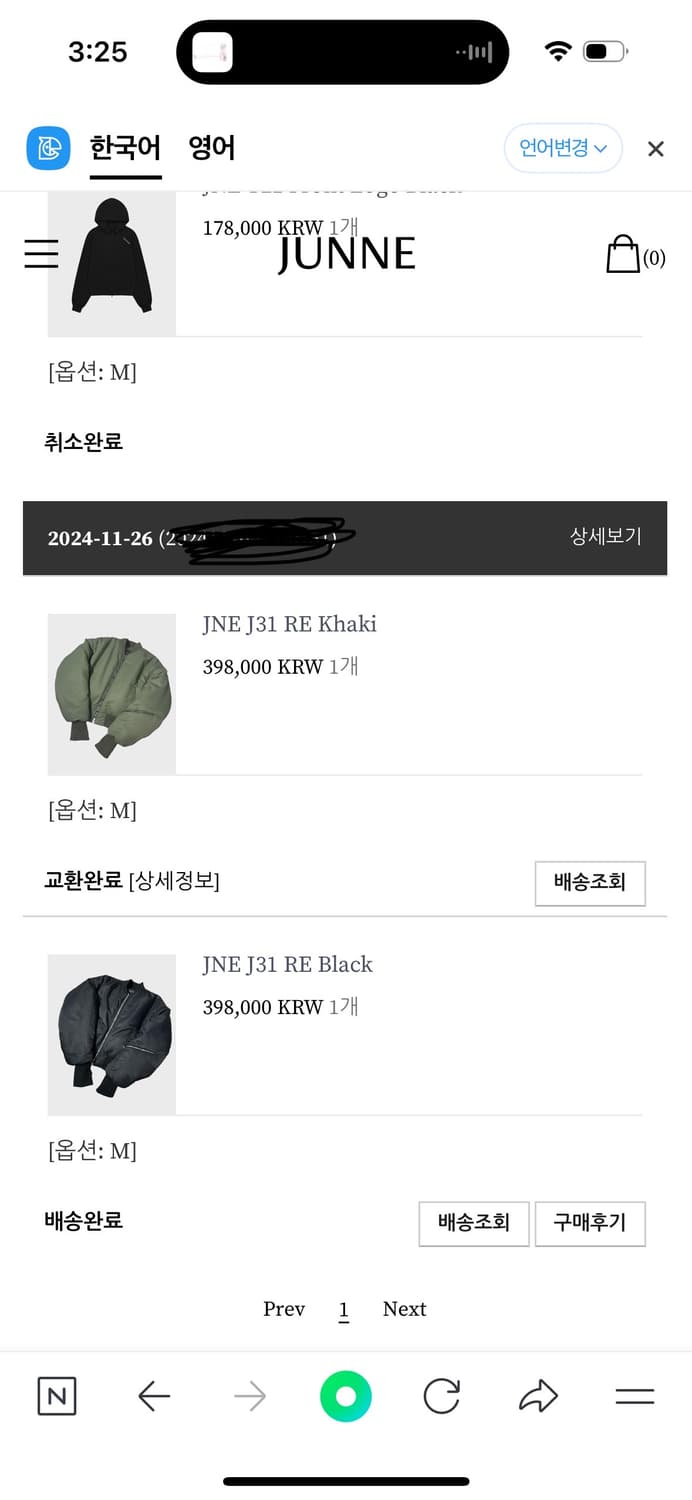Viewport: 692px width, 1500px height.
Task: Click the JUNNE logo
Action: pos(345,254)
